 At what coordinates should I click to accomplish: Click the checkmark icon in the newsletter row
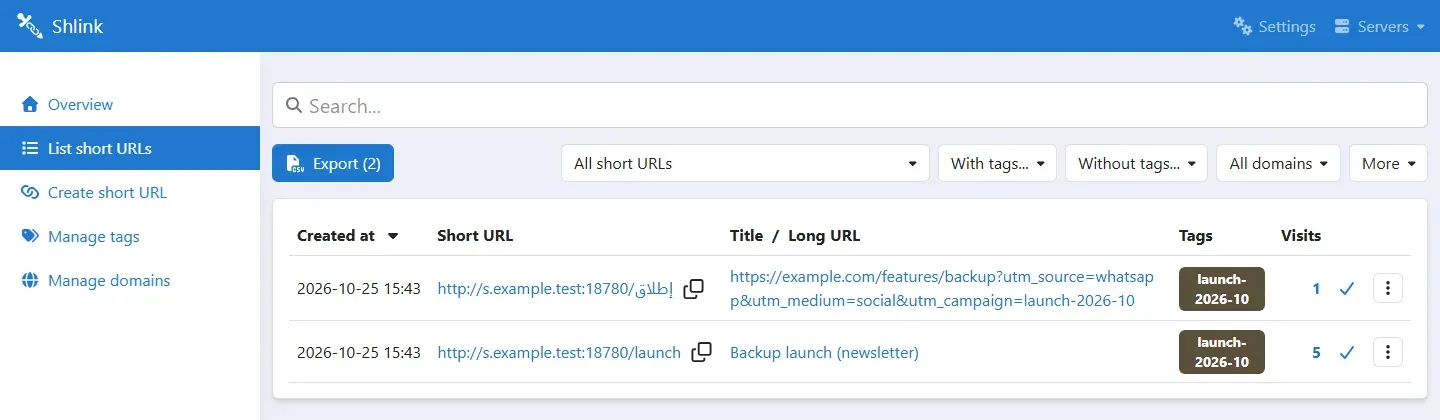1346,352
